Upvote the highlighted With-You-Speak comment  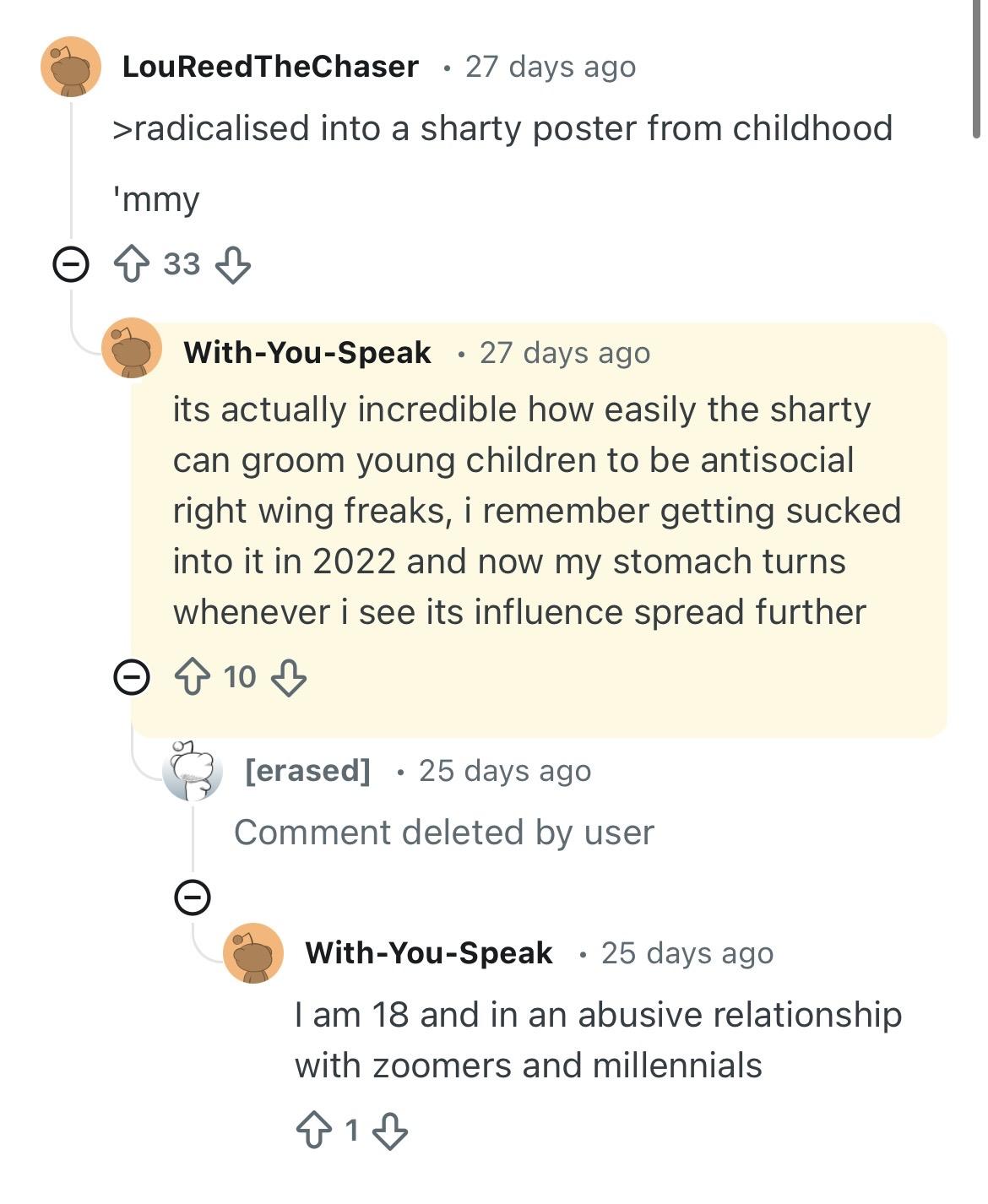point(192,677)
